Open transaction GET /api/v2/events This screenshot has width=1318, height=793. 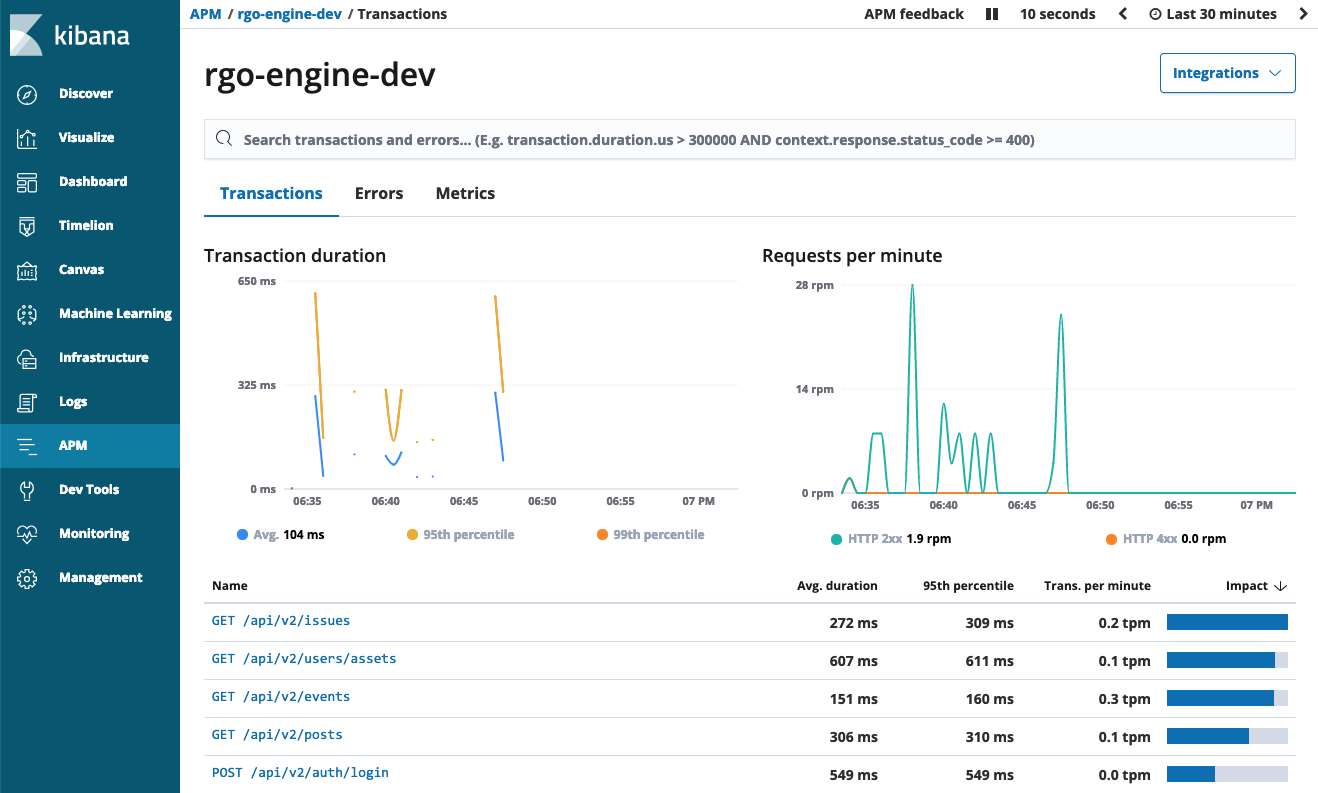(281, 697)
